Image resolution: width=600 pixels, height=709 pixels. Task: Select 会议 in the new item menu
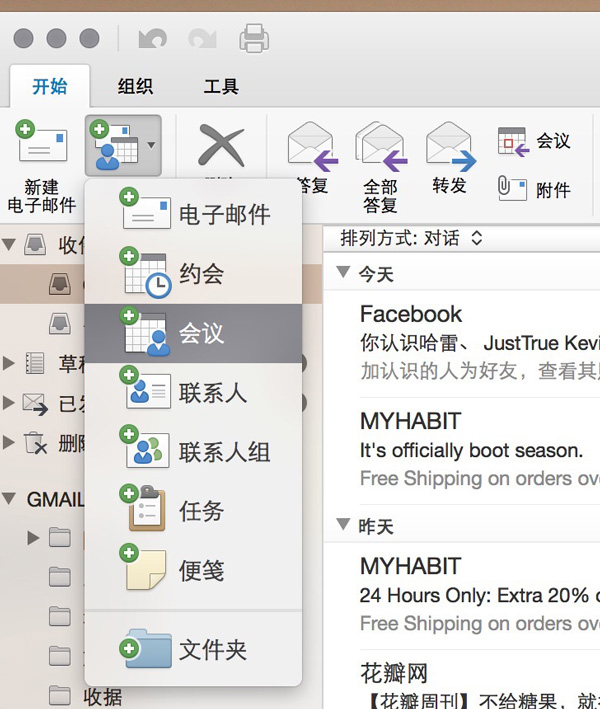pyautogui.click(x=193, y=333)
